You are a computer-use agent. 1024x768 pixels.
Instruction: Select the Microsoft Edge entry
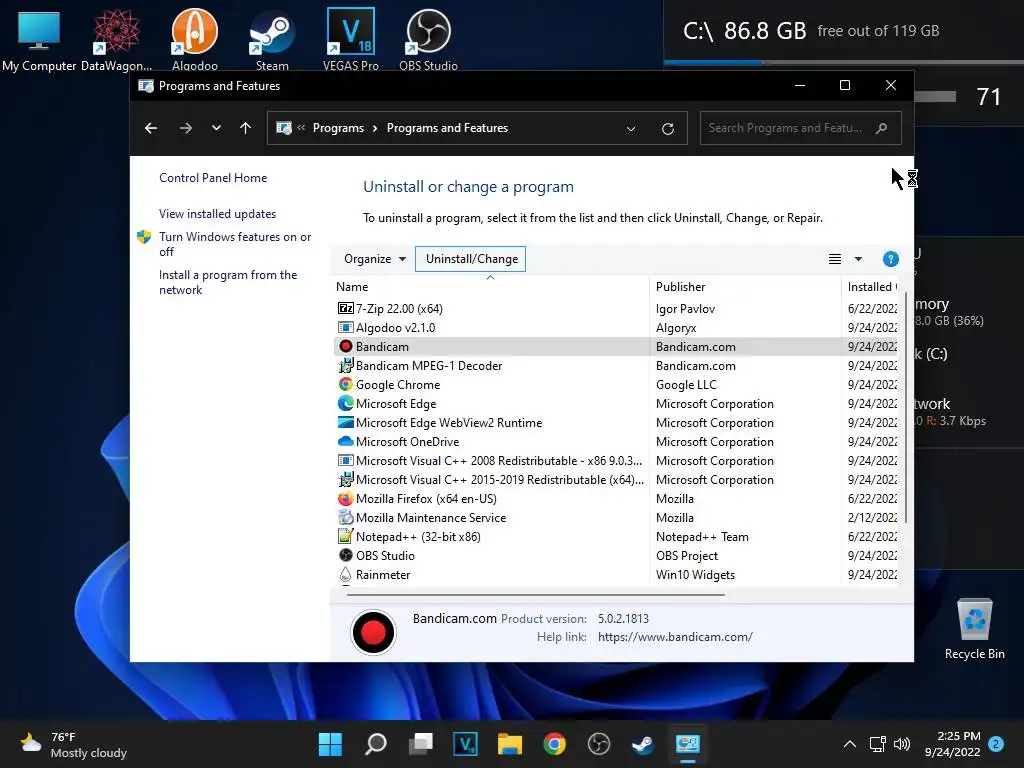(x=616, y=403)
